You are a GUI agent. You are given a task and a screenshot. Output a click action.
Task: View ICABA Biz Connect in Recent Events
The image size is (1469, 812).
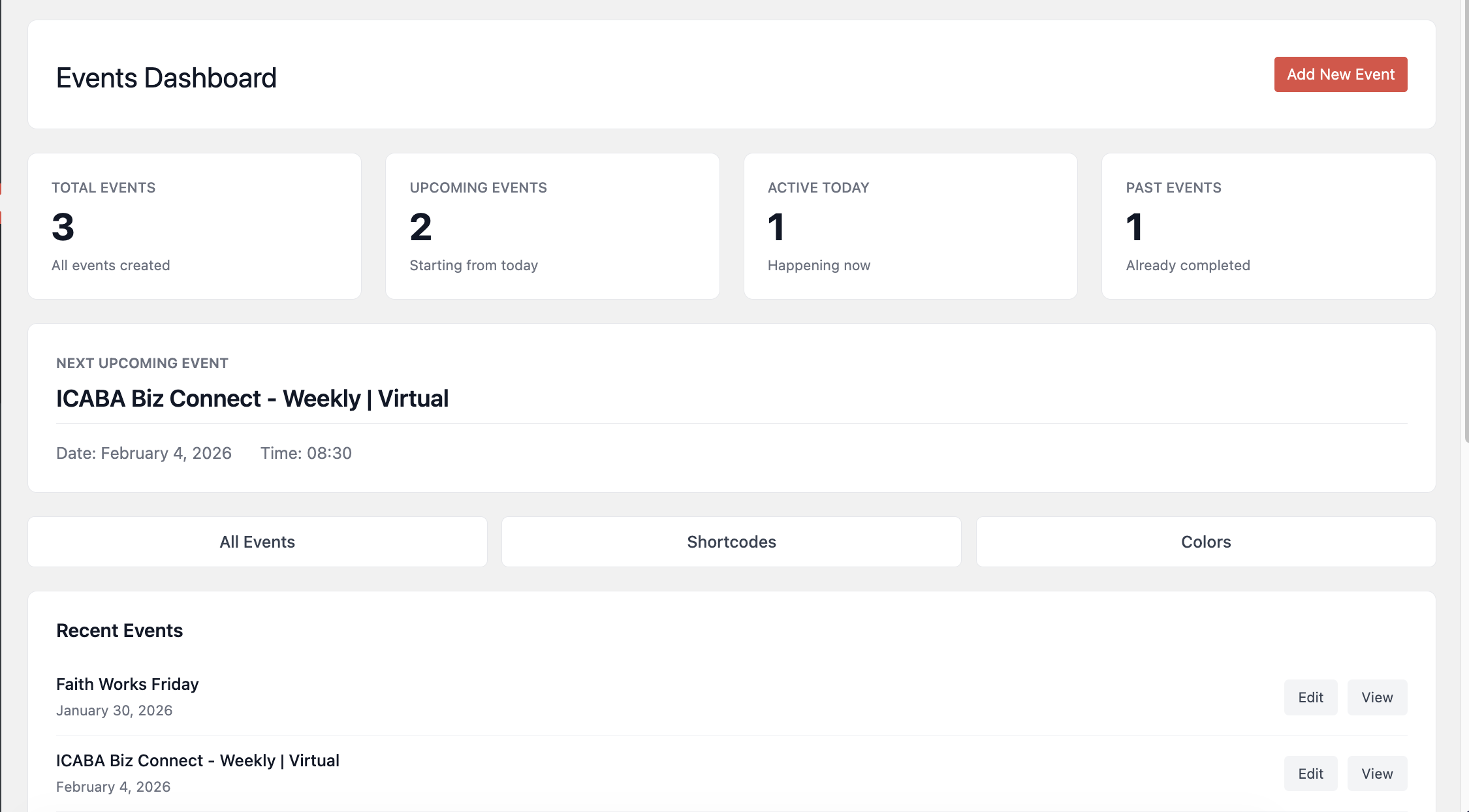(x=1376, y=773)
